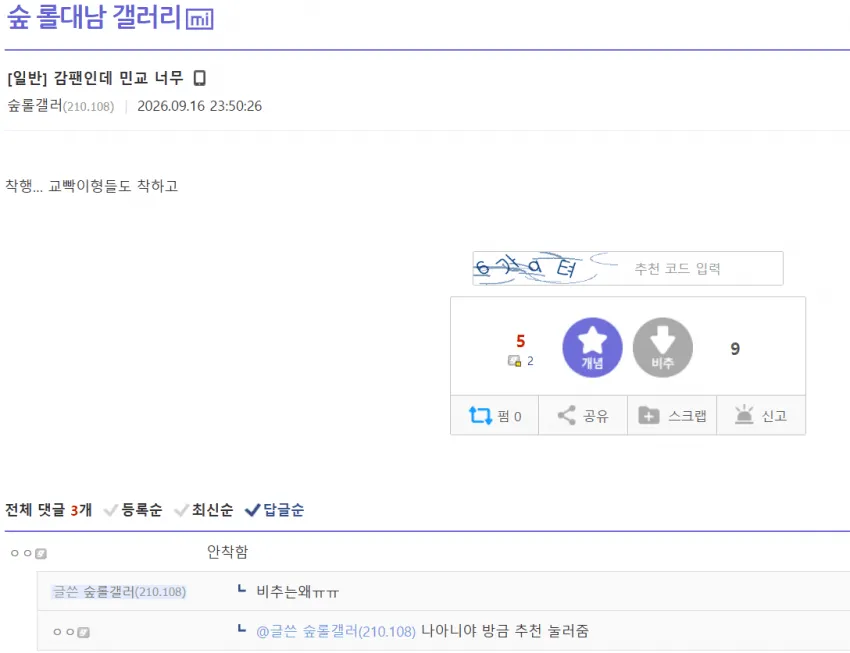
Task: Click the post date 2026.09.16 23:50:26
Action: click(199, 106)
